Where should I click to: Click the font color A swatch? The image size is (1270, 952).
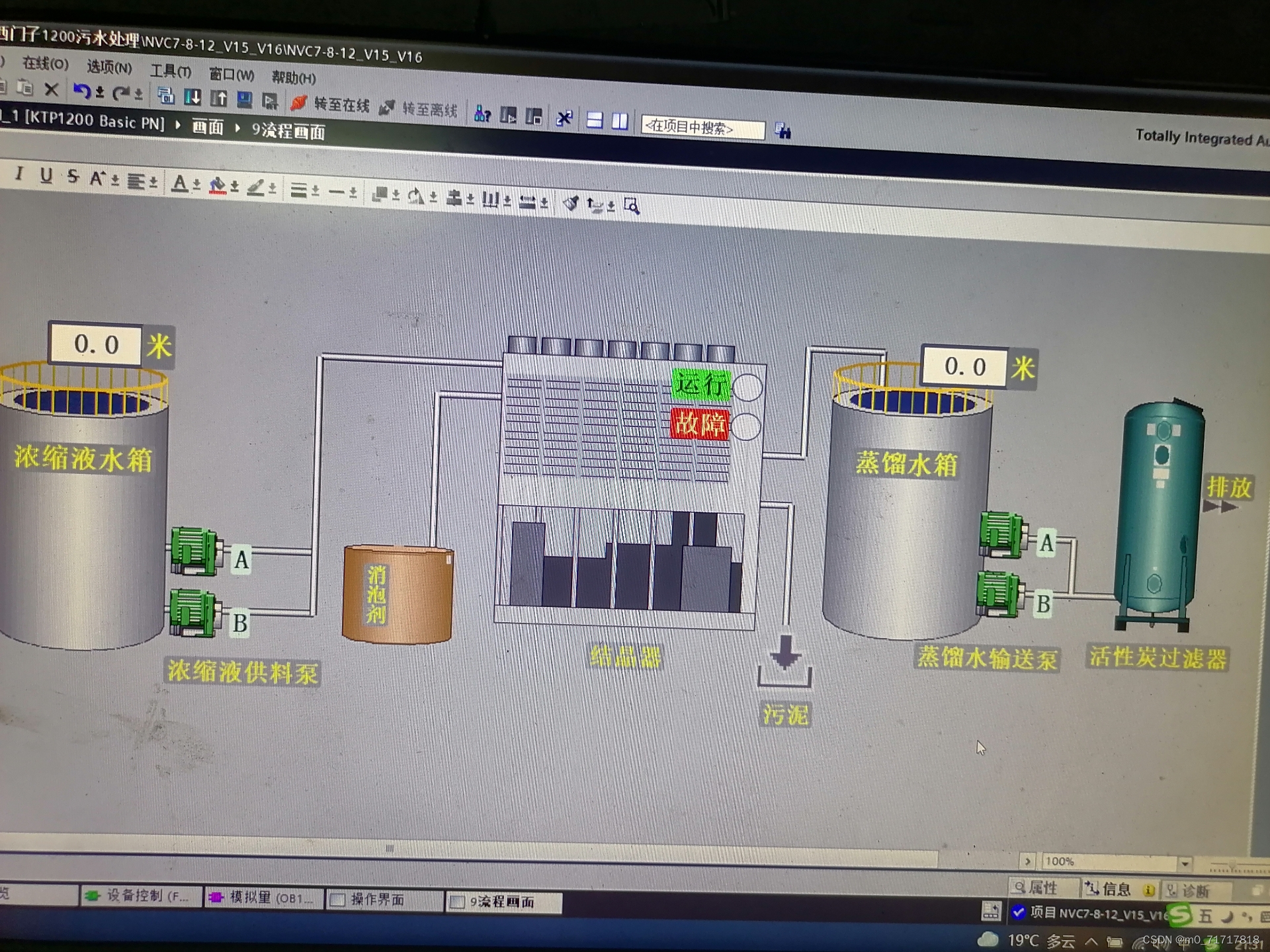coord(179,182)
